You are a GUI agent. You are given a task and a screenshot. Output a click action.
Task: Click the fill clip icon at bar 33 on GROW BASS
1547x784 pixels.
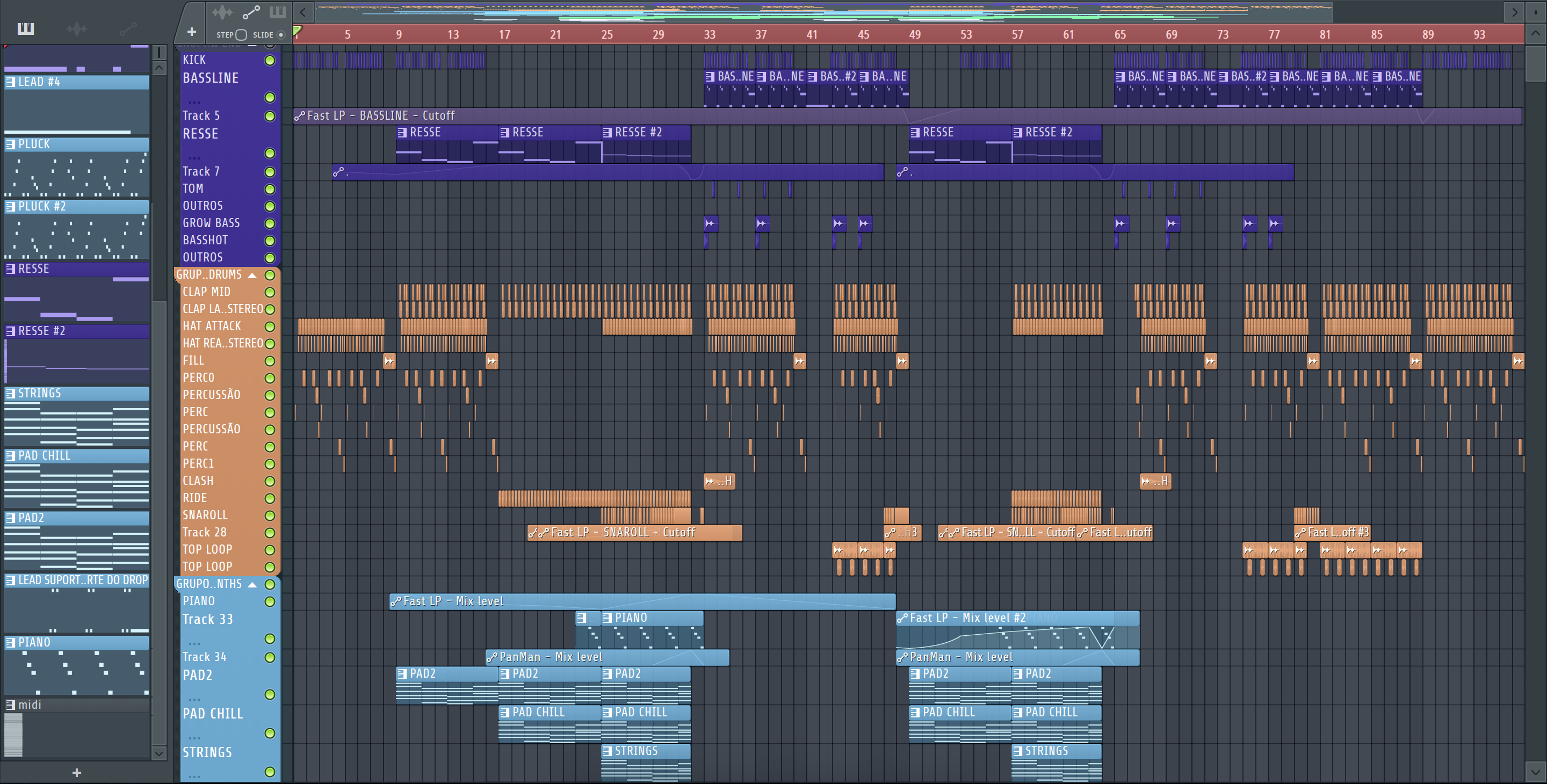tap(711, 224)
